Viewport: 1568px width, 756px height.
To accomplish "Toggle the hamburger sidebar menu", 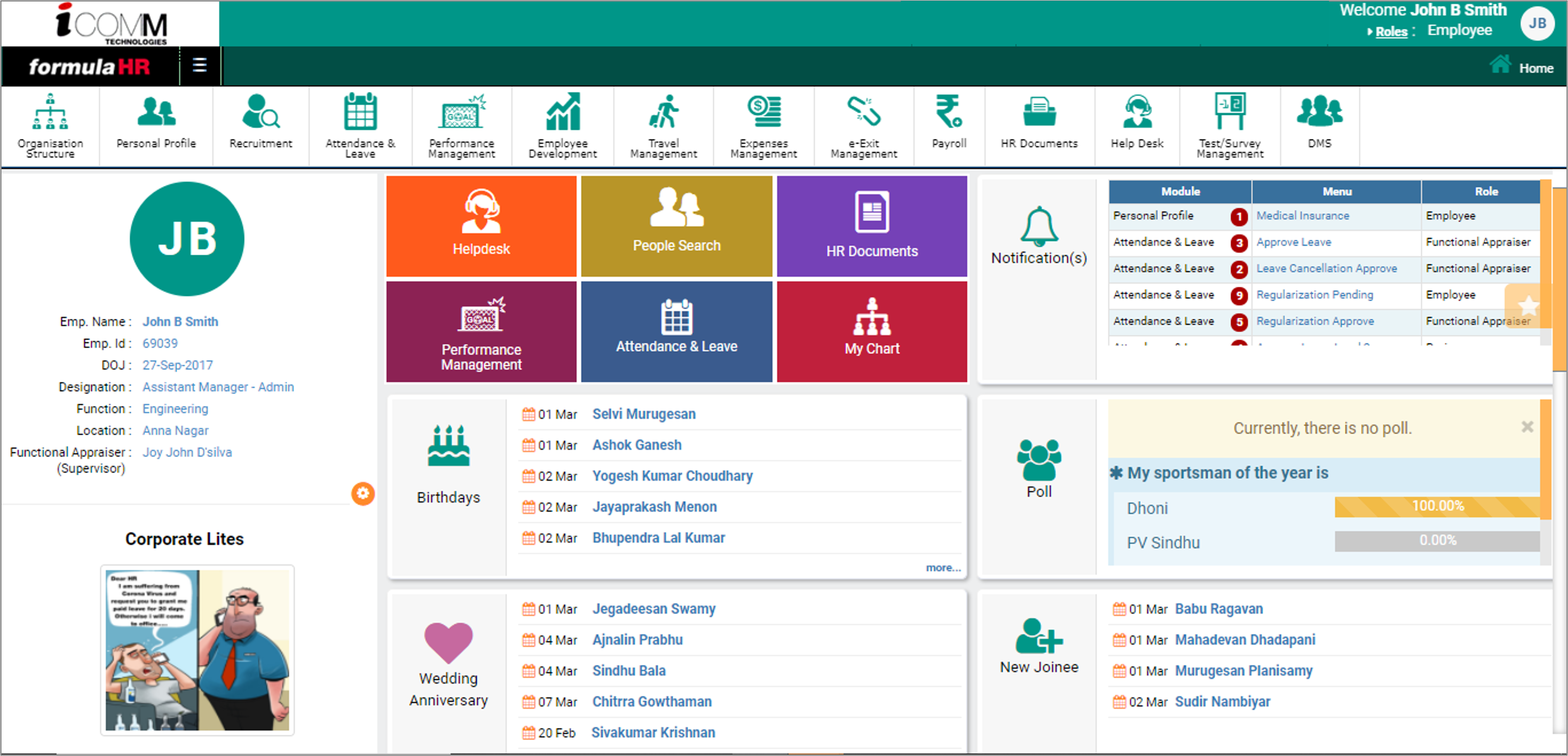I will (x=200, y=65).
